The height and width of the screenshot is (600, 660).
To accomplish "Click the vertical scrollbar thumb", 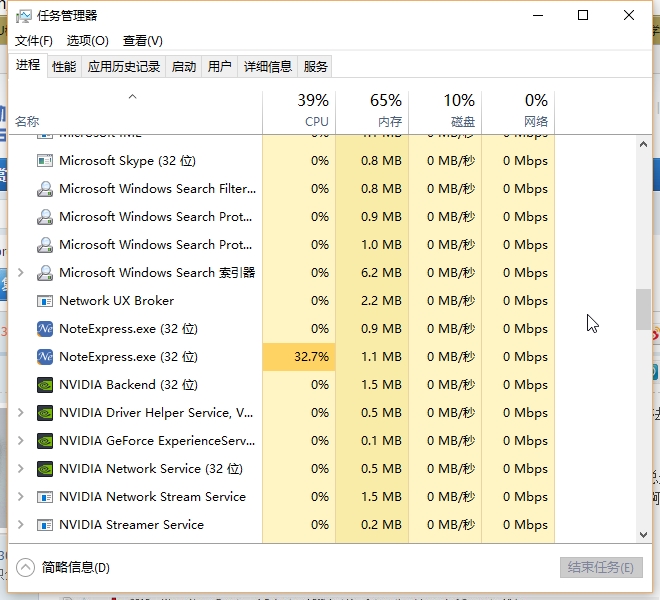I will click(643, 309).
